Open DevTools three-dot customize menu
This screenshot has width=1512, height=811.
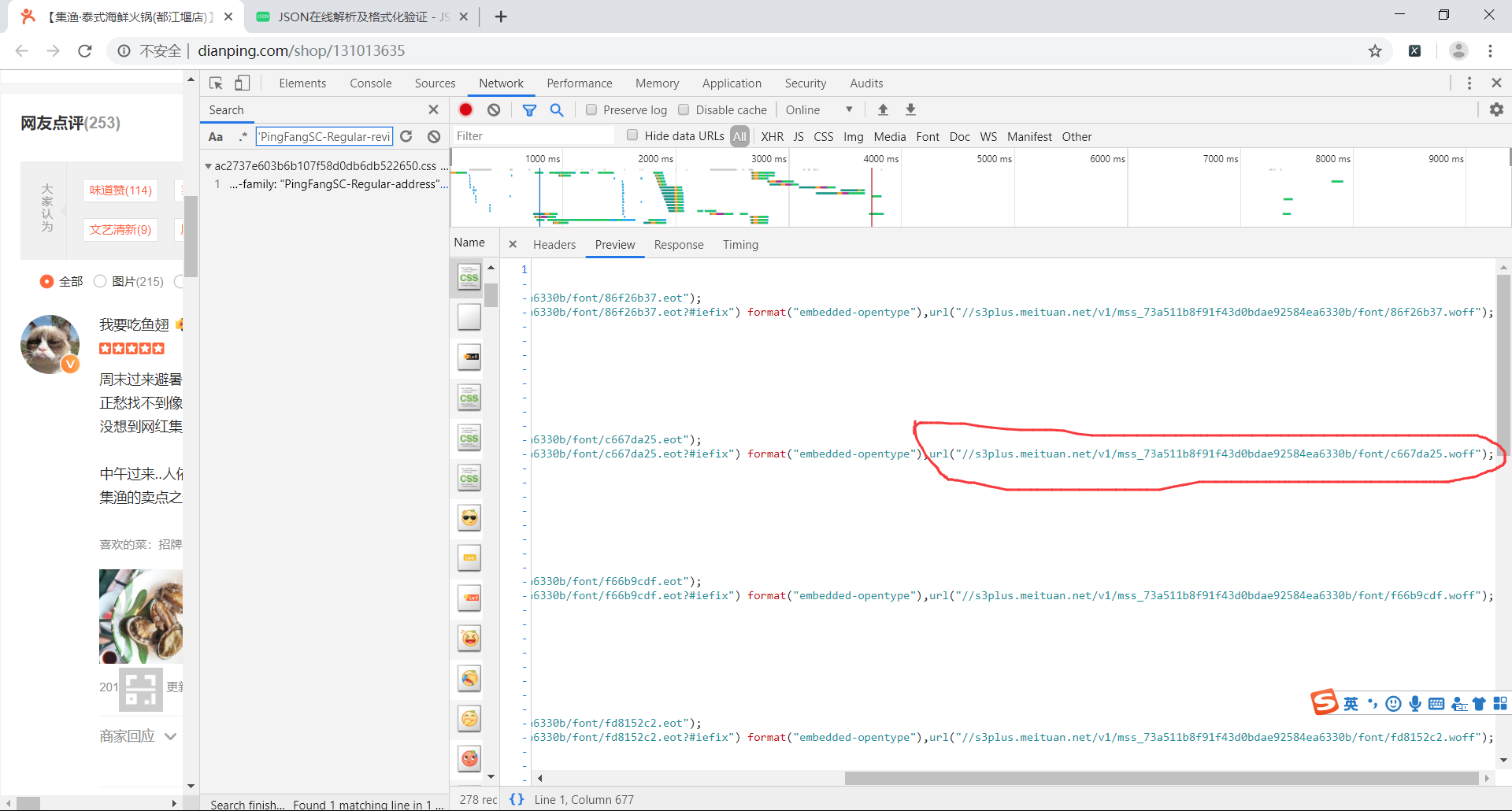[1469, 83]
